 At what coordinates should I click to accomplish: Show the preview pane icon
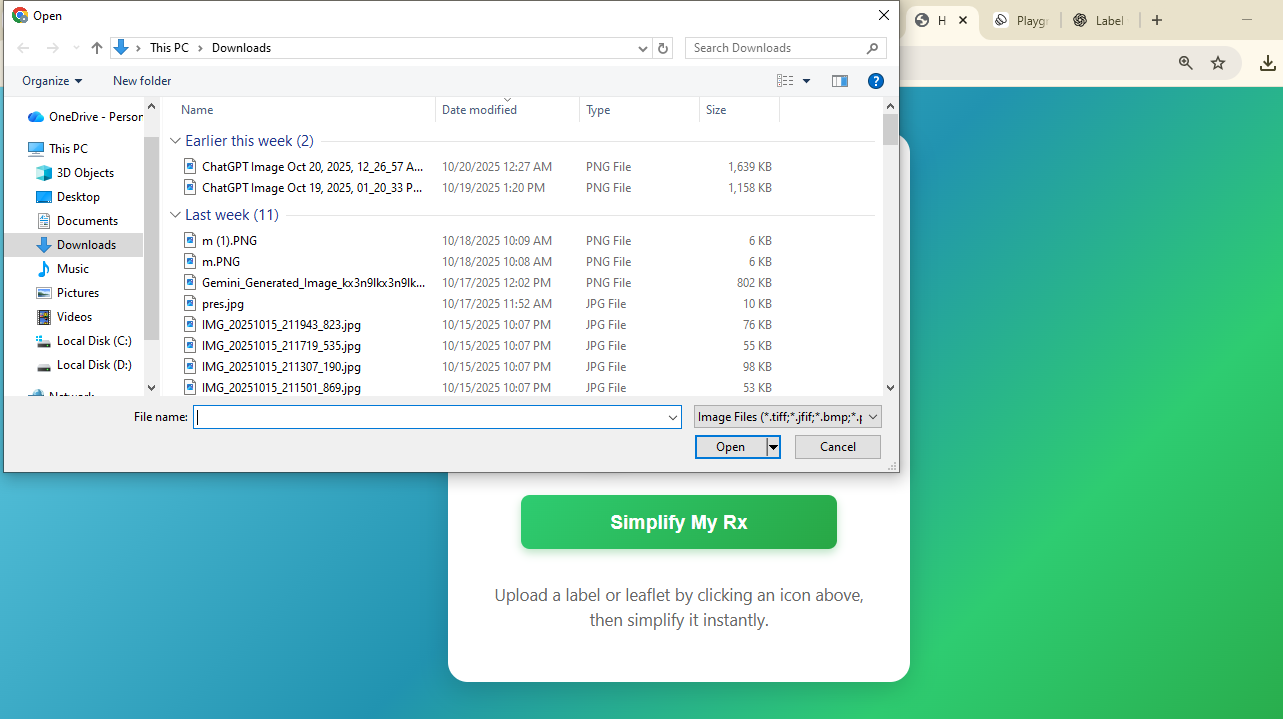point(840,81)
